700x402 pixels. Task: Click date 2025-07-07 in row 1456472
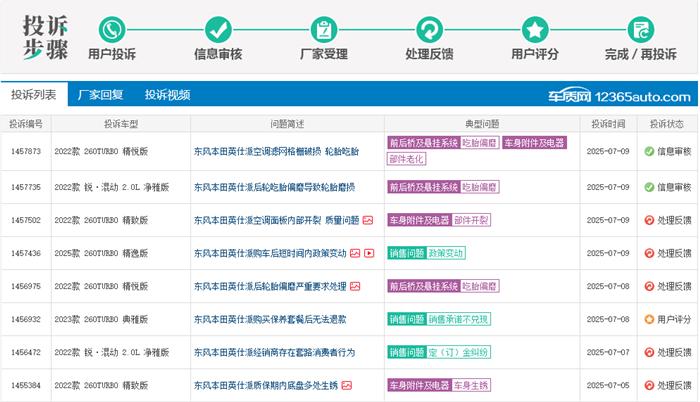[x=608, y=352]
